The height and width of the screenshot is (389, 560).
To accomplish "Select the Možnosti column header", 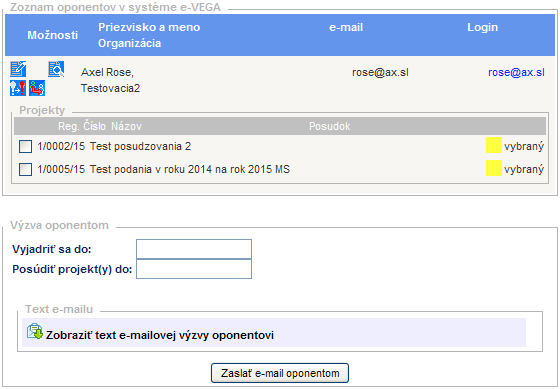I will (52, 35).
